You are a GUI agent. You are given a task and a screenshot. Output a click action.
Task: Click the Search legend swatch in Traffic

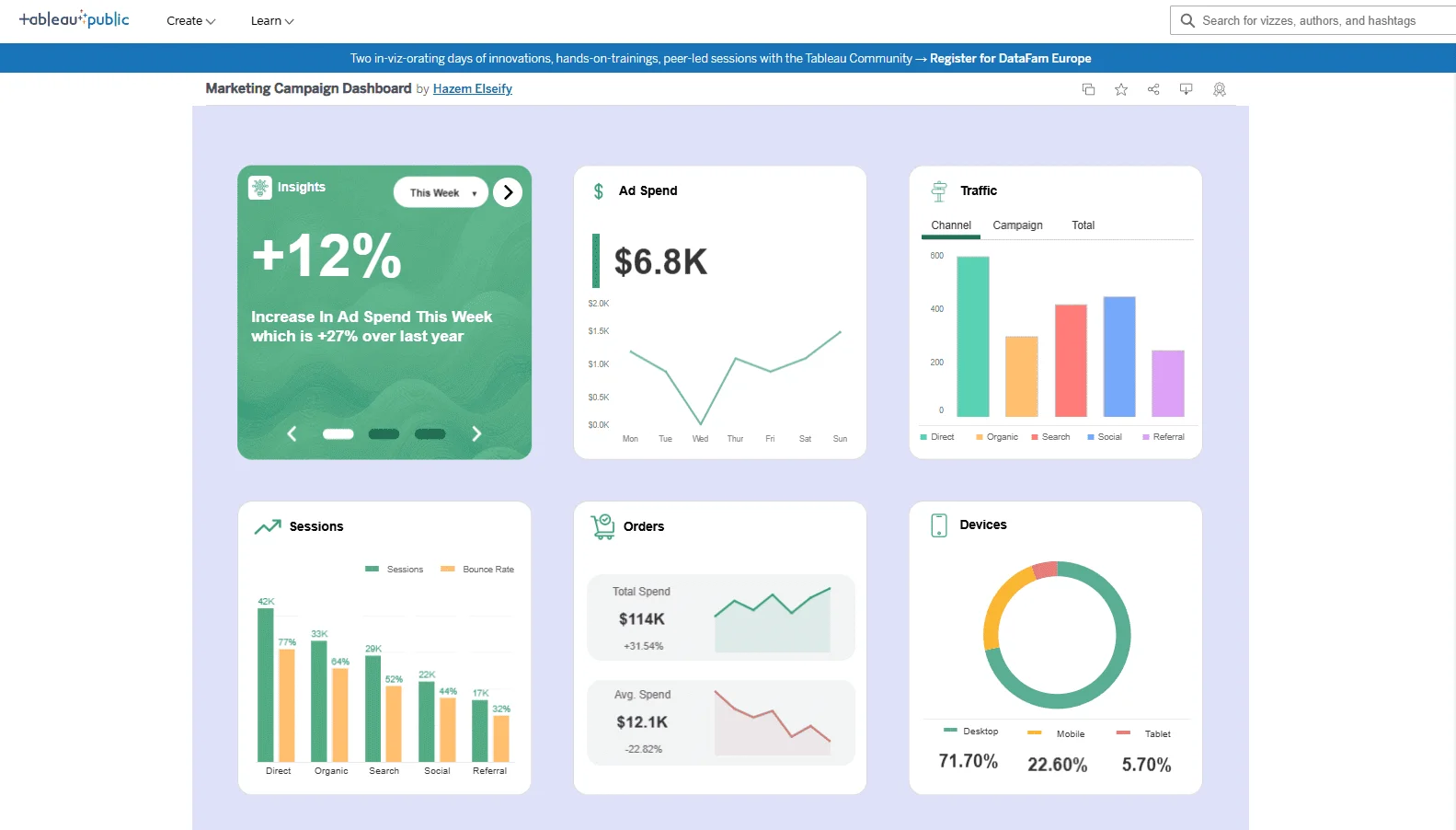click(x=1035, y=437)
